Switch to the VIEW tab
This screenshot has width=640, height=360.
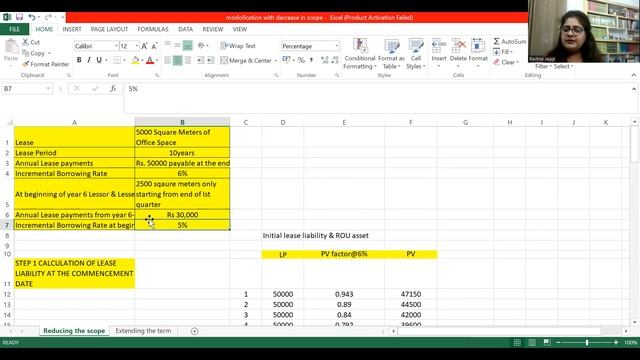pyautogui.click(x=240, y=29)
